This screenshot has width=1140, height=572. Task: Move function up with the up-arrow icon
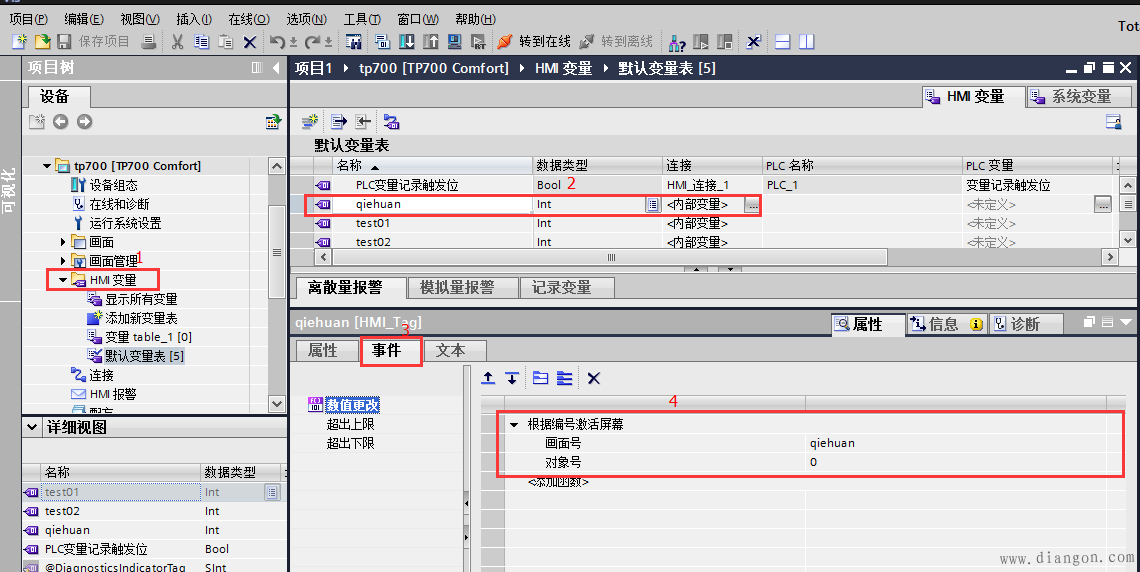(x=489, y=378)
